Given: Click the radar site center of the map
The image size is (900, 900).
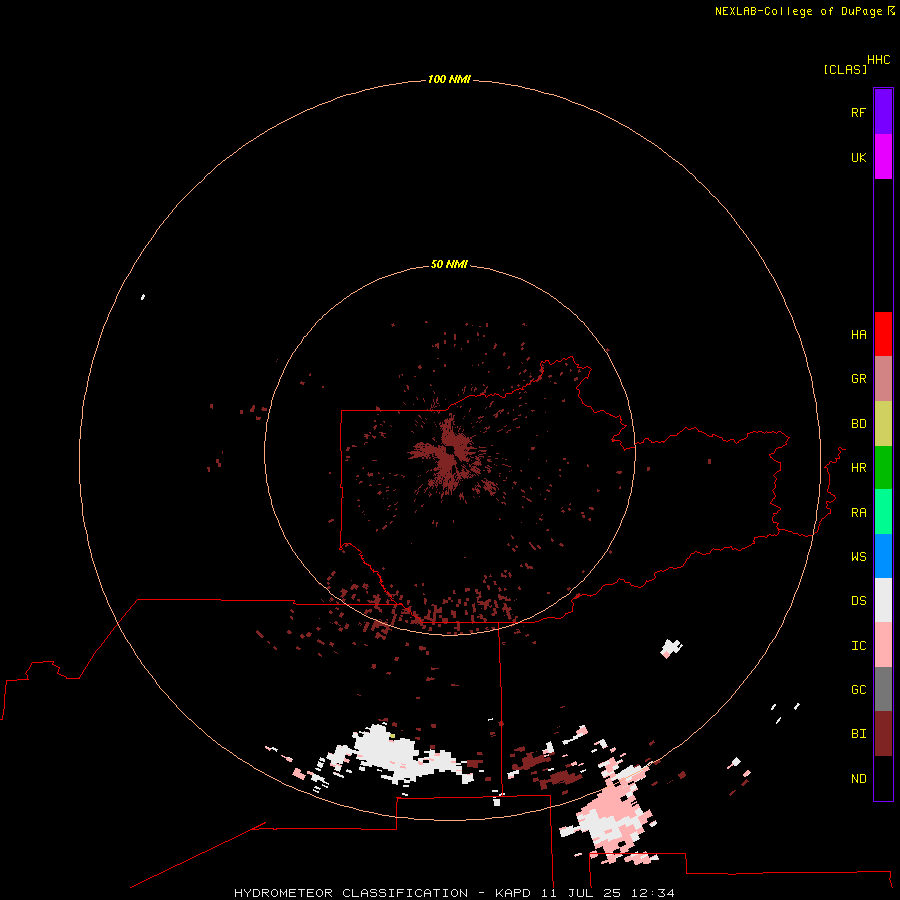Looking at the screenshot, I should (x=451, y=451).
